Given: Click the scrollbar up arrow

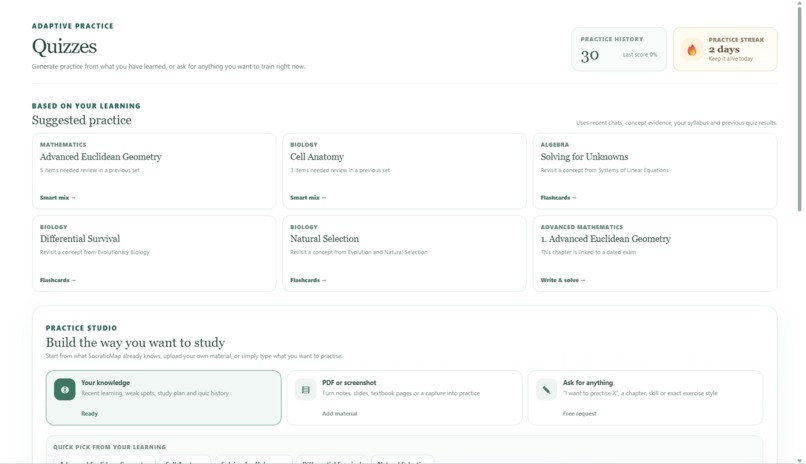Looking at the screenshot, I should coord(799,3).
